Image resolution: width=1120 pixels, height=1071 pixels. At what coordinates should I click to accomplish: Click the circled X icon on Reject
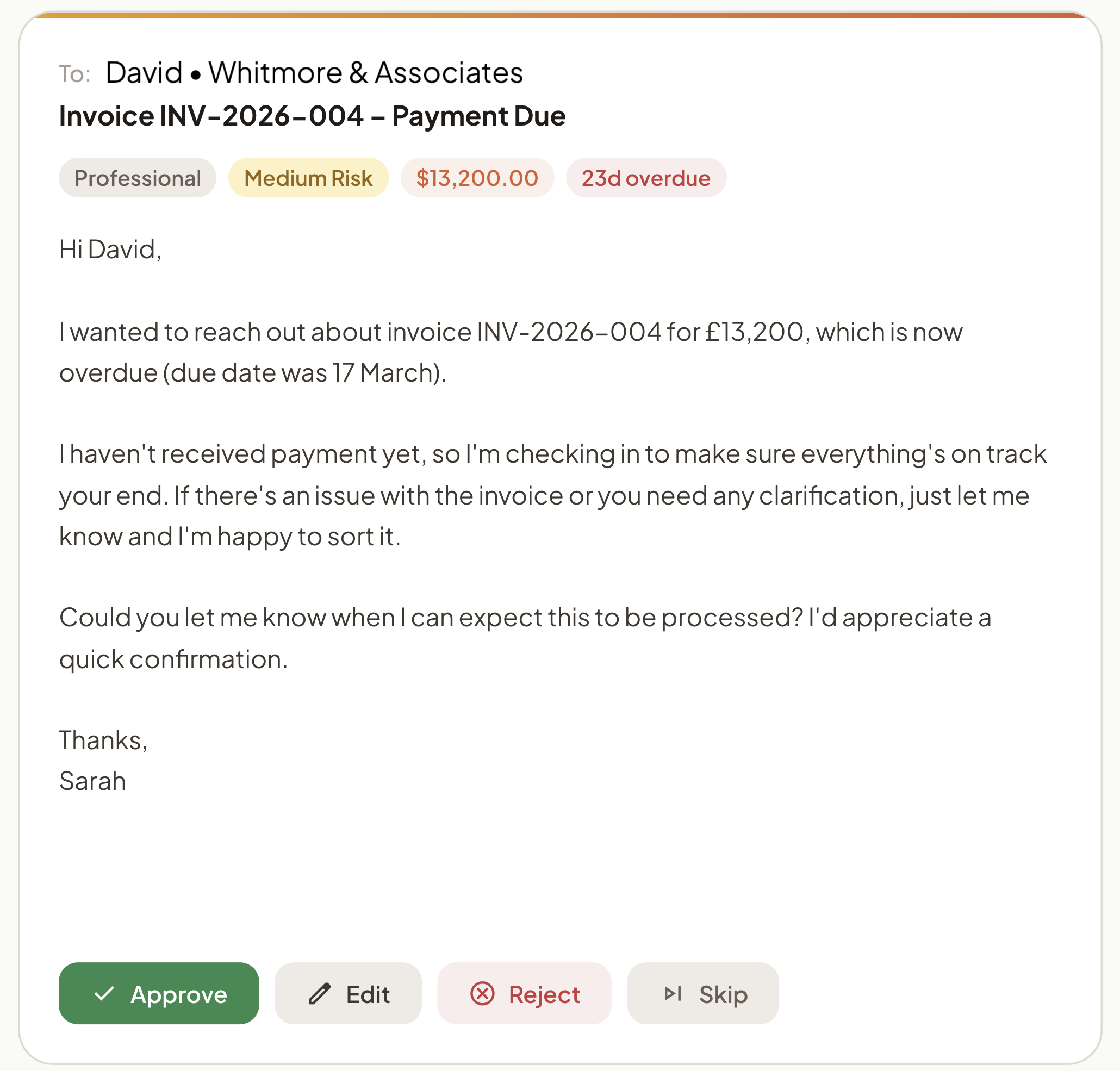482,994
